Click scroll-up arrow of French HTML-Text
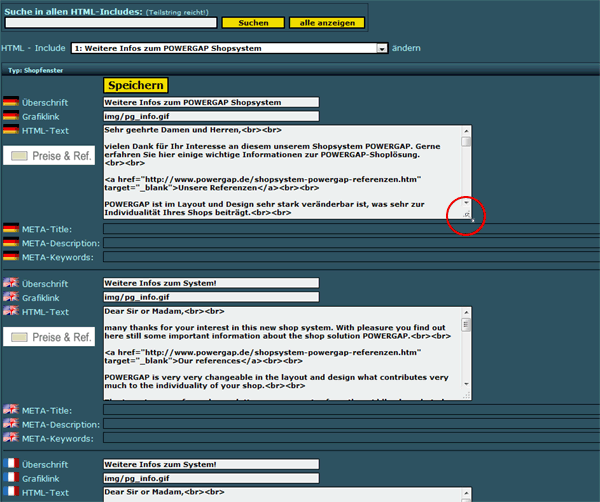This screenshot has height=502, width=600. (x=466, y=493)
